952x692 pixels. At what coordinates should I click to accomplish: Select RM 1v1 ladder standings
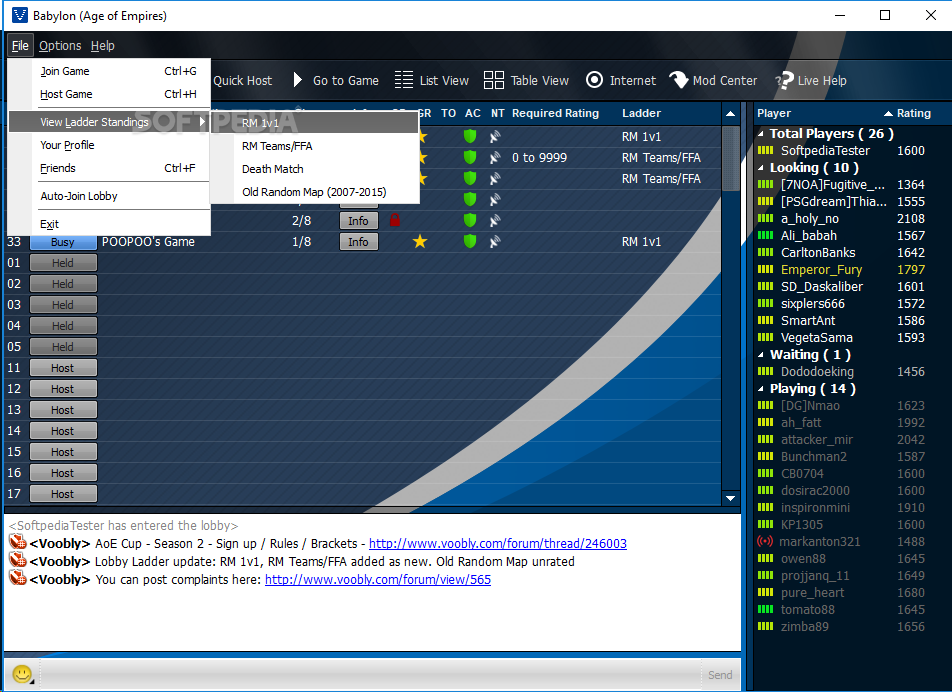(x=315, y=123)
